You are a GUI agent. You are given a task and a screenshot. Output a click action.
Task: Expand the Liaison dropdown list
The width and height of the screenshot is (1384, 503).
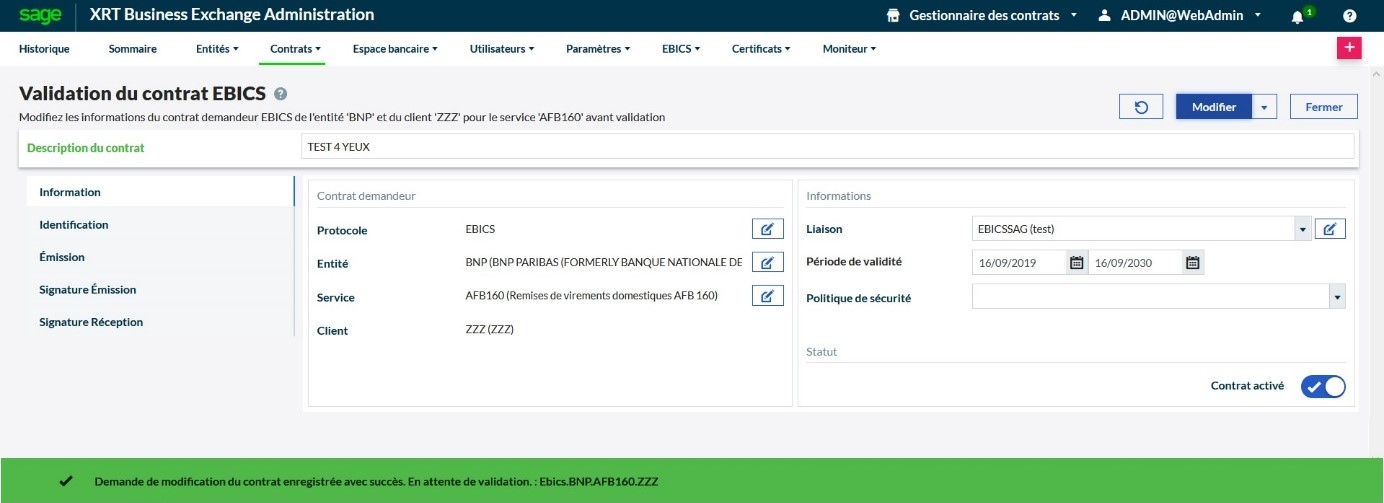1302,230
